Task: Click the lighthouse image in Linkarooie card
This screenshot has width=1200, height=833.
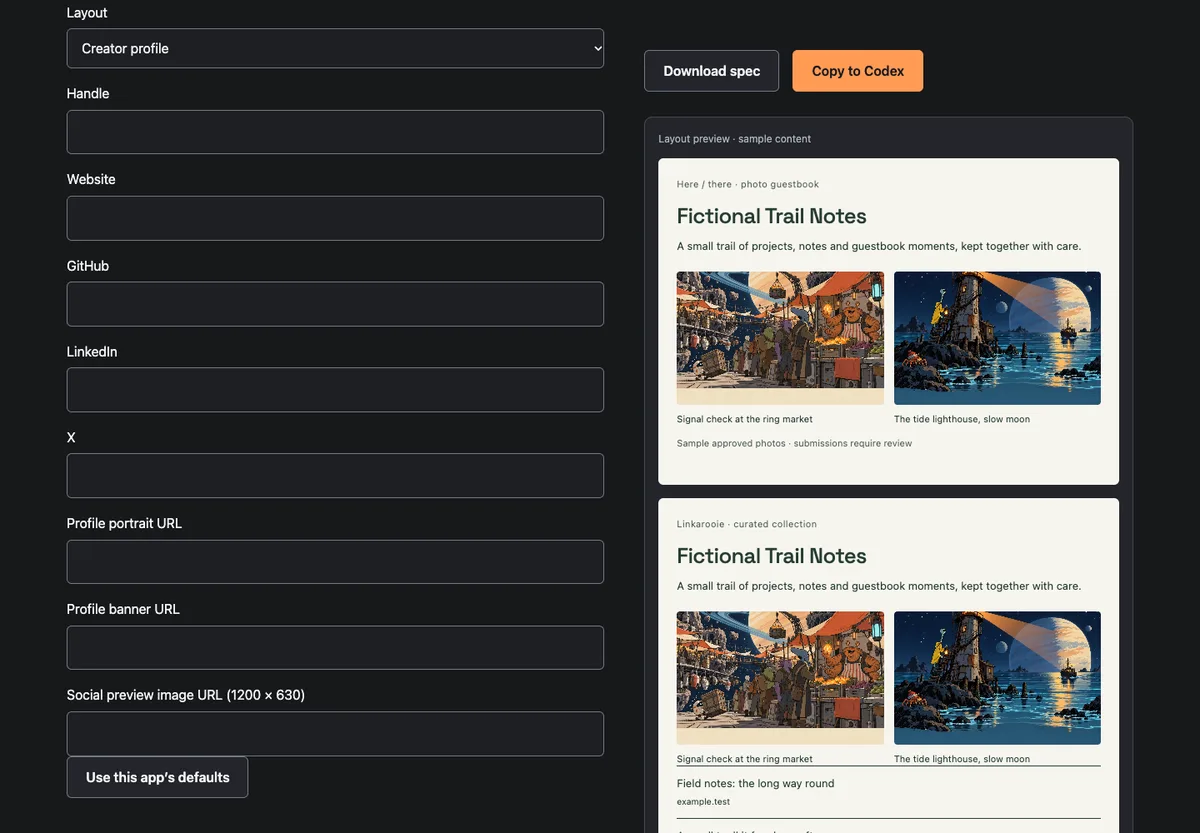Action: coord(997,678)
